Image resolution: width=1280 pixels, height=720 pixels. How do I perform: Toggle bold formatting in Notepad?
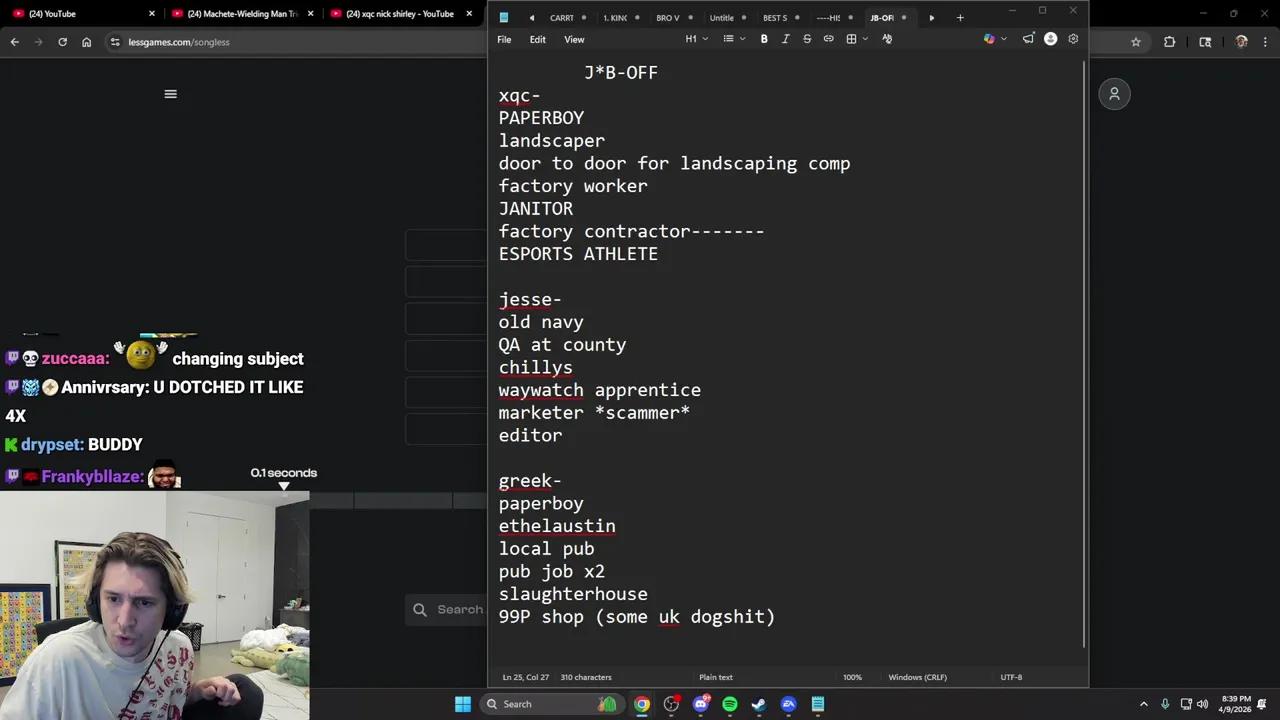[x=764, y=39]
